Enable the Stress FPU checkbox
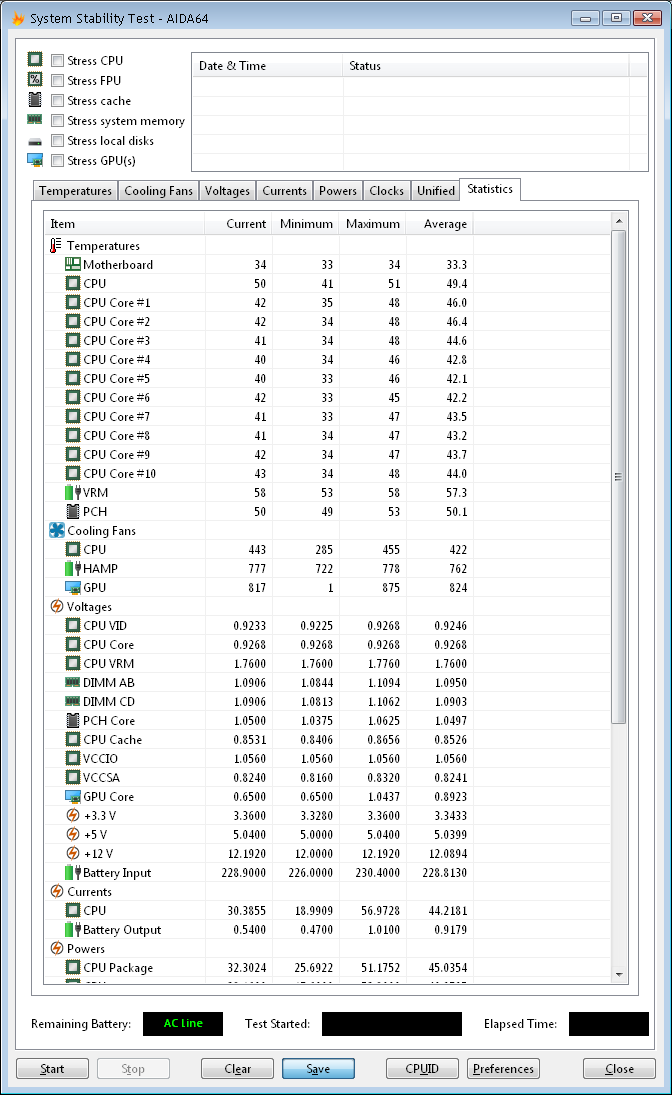Screen dimensions: 672x1095 [57, 81]
